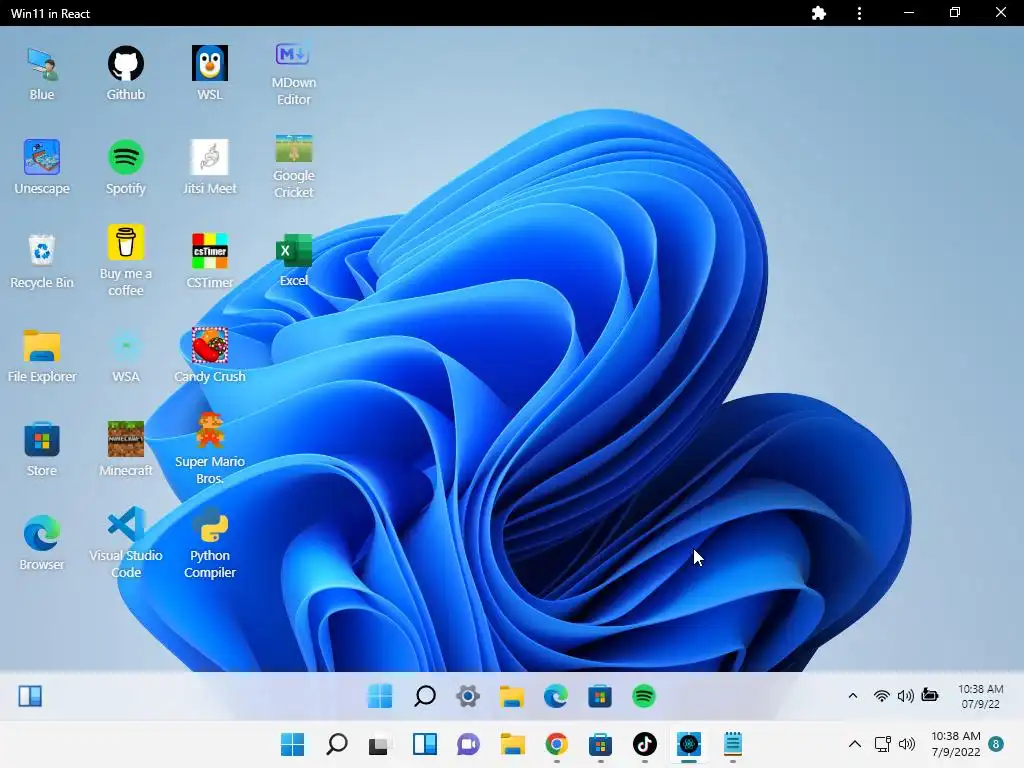Open Notepad on the host taskbar

(733, 744)
